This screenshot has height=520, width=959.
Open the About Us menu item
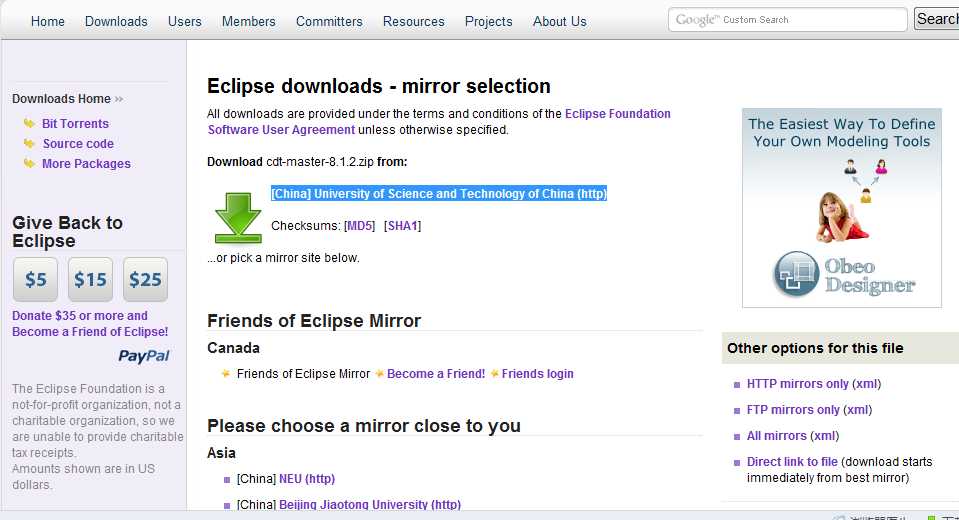coord(560,21)
